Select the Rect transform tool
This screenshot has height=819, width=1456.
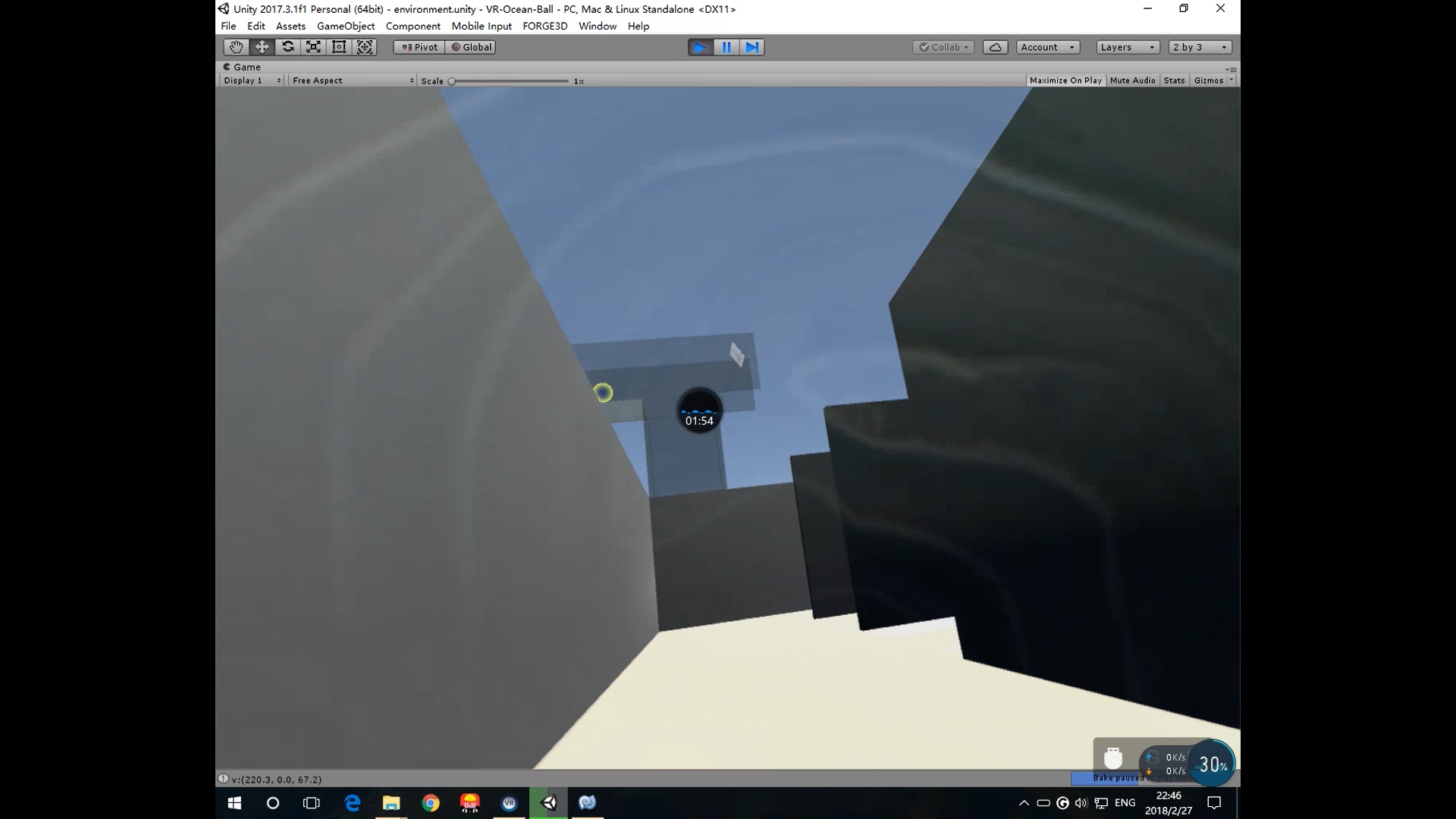point(339,47)
